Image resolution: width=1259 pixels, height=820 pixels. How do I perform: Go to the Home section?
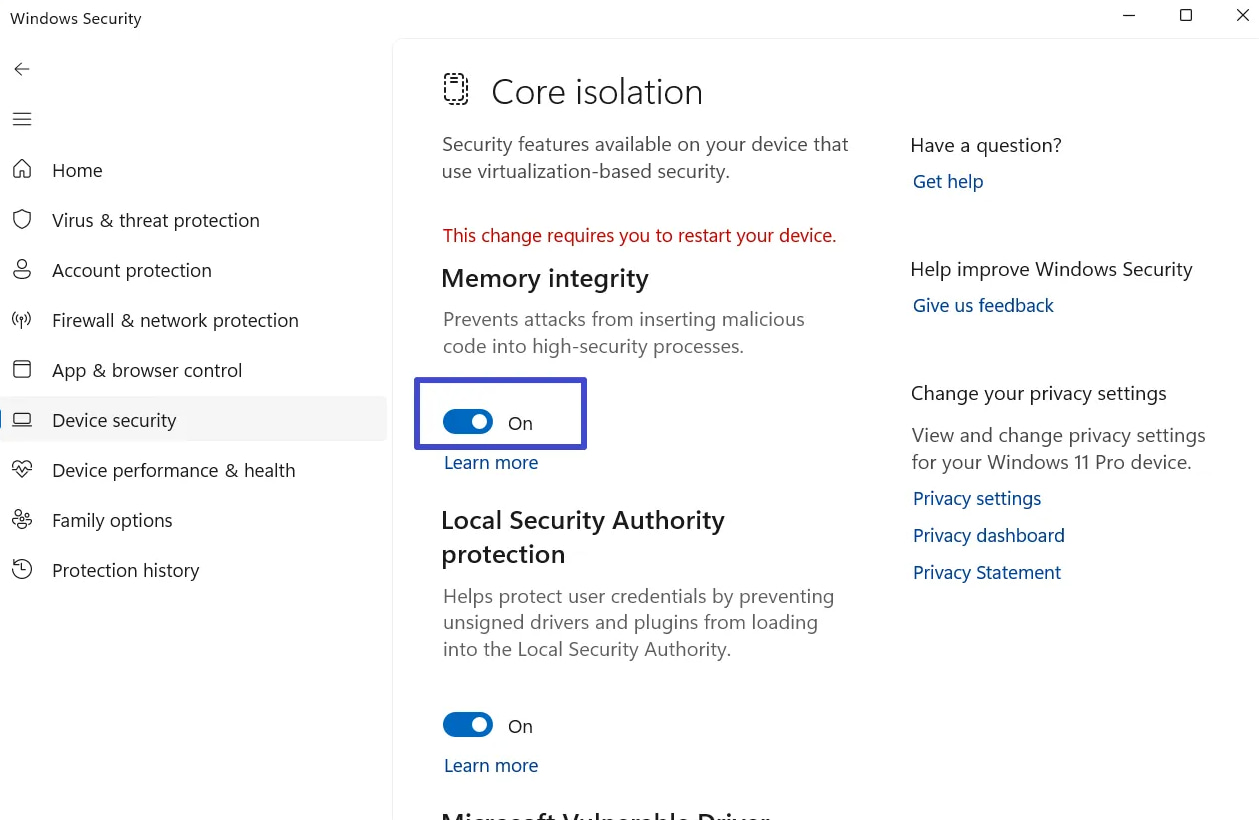77,170
